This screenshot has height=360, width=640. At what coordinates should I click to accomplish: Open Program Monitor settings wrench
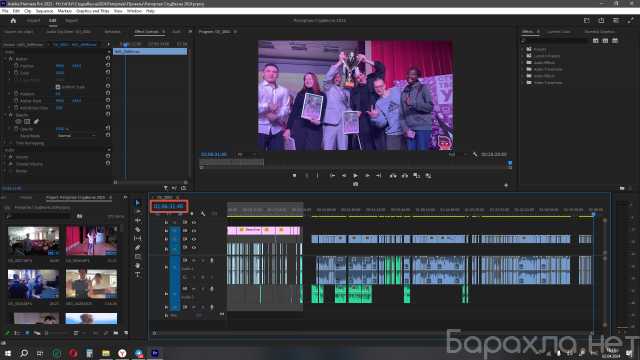coord(475,154)
